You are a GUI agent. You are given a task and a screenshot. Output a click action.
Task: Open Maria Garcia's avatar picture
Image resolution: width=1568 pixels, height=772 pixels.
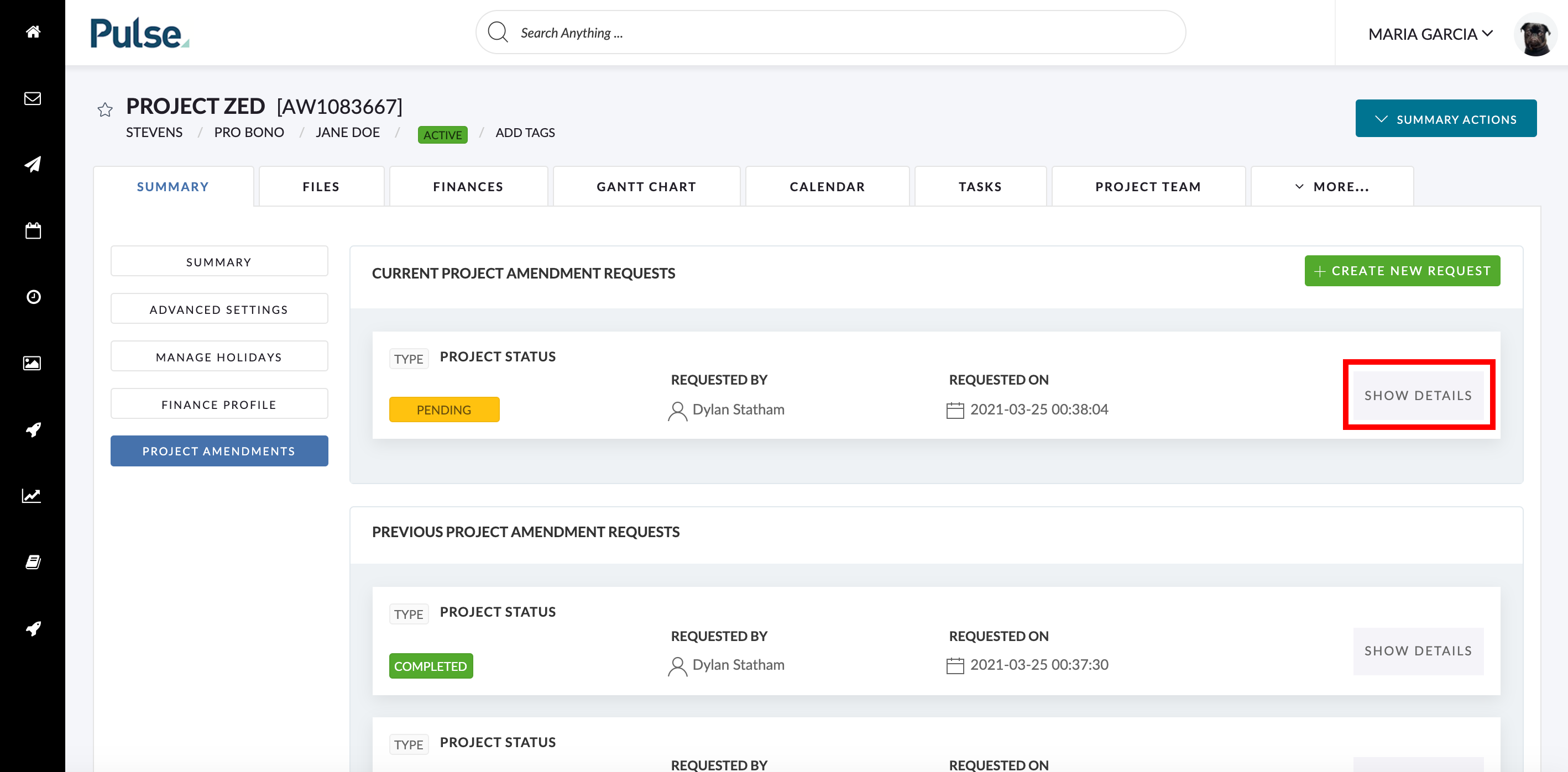(x=1535, y=35)
